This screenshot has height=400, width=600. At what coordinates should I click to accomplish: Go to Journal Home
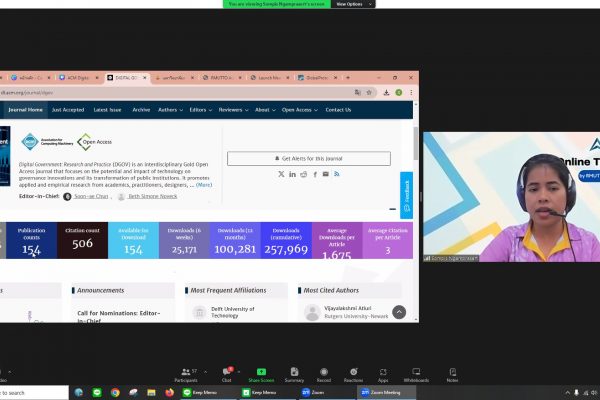tap(25, 110)
